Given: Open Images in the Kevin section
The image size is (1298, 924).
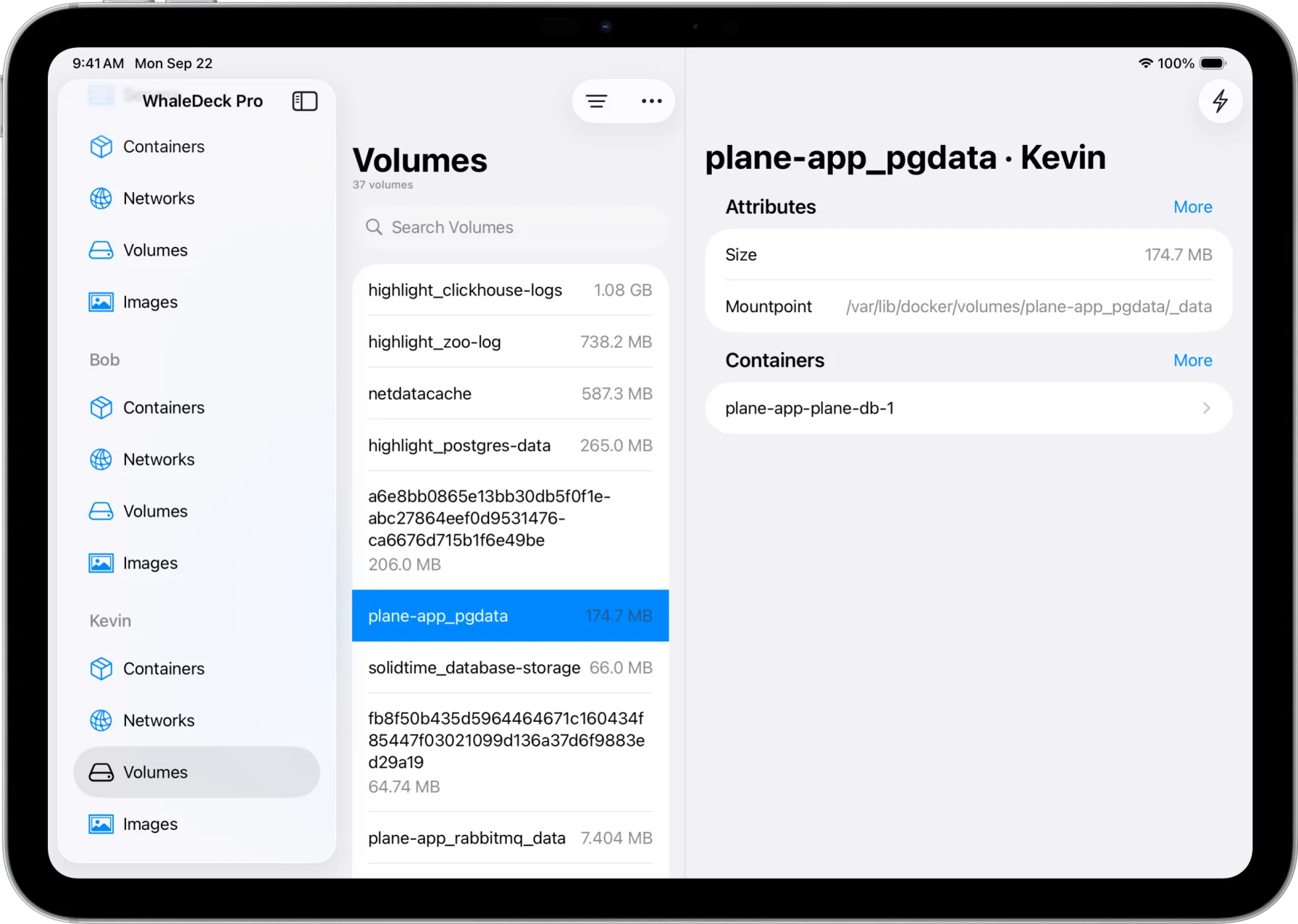Looking at the screenshot, I should tap(150, 823).
